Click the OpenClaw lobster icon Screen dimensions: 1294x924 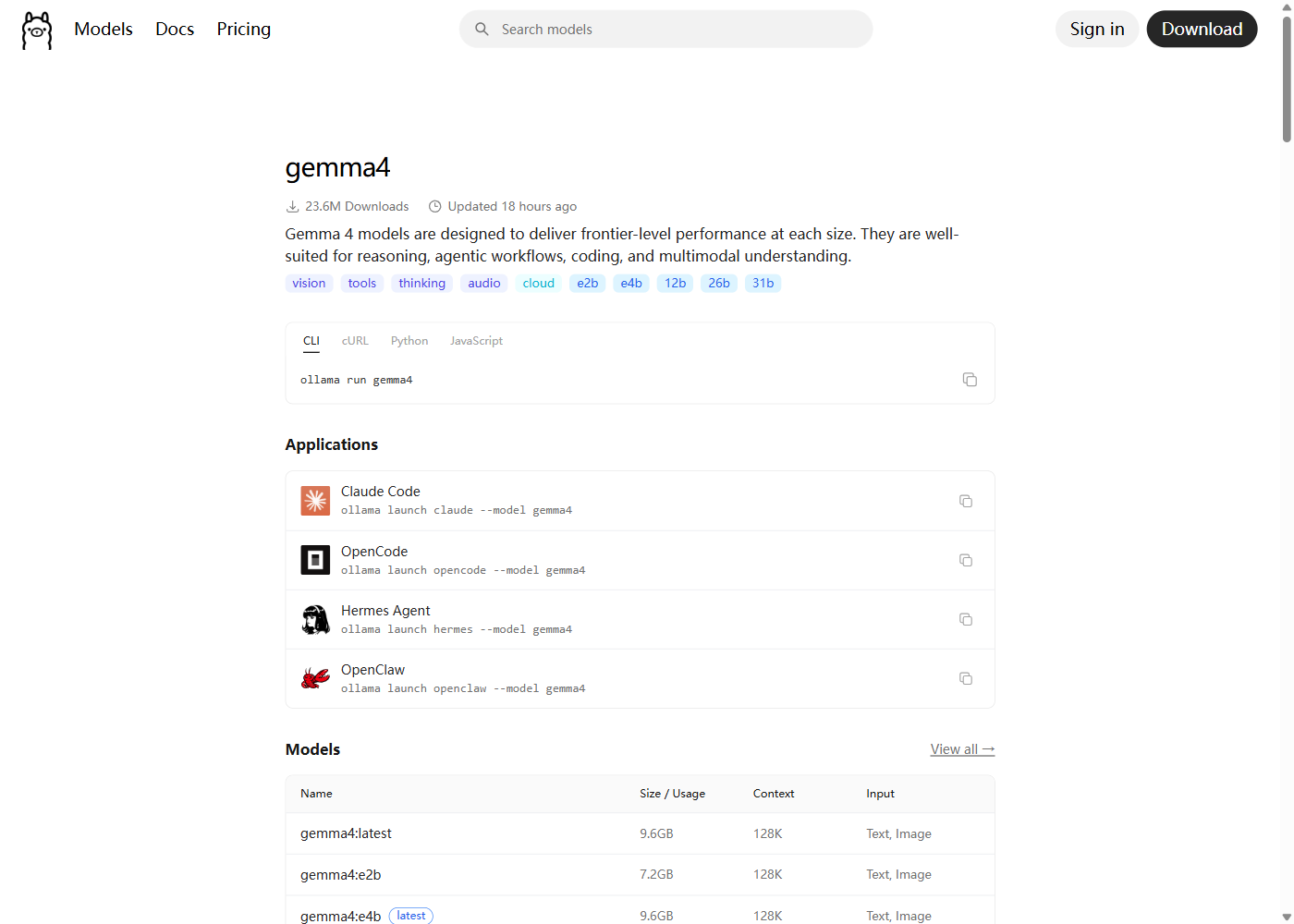coord(315,678)
